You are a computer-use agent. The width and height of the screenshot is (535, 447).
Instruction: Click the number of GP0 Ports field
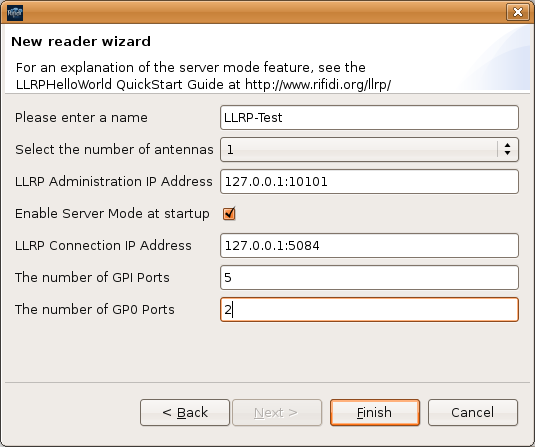[370, 309]
